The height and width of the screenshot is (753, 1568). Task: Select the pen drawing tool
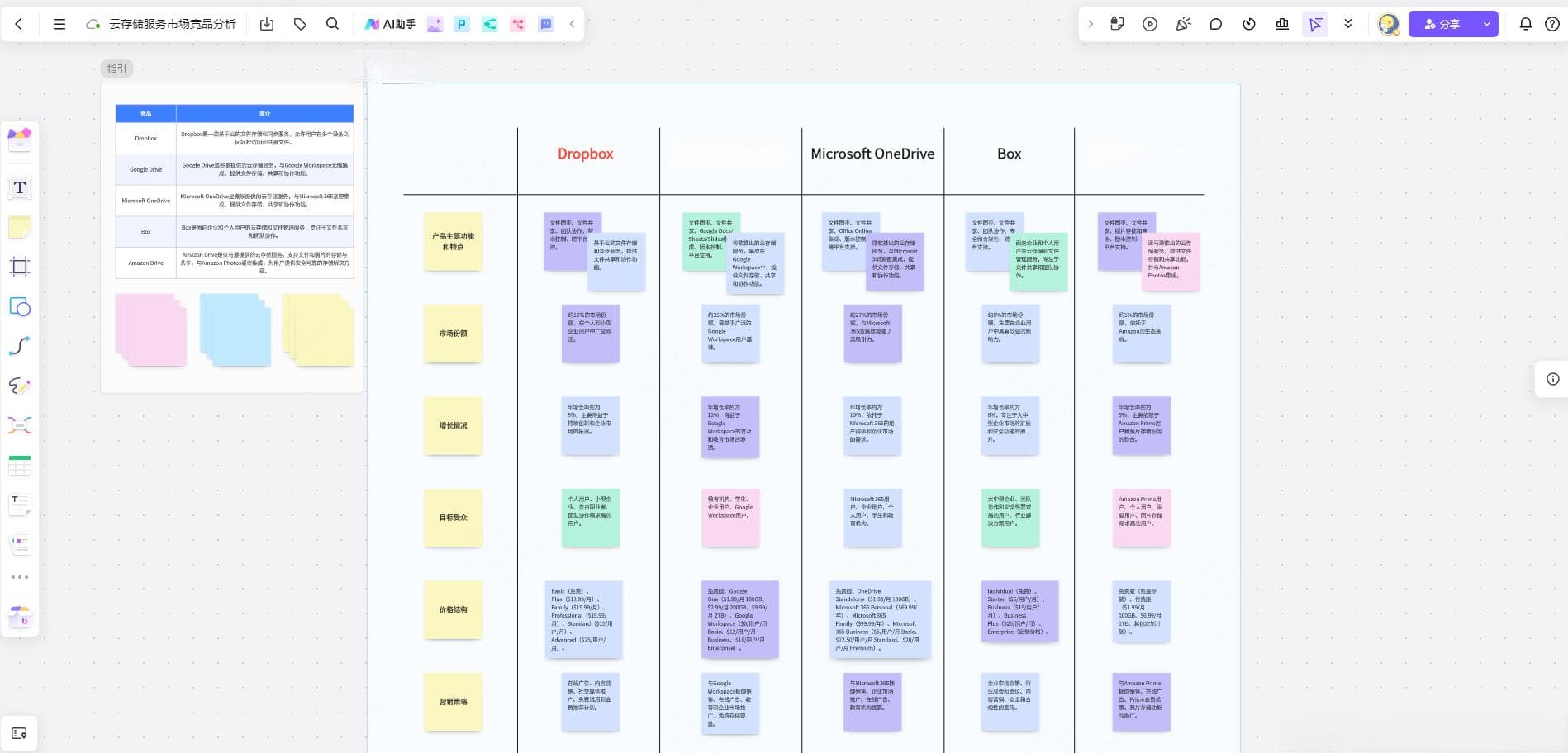pos(20,386)
